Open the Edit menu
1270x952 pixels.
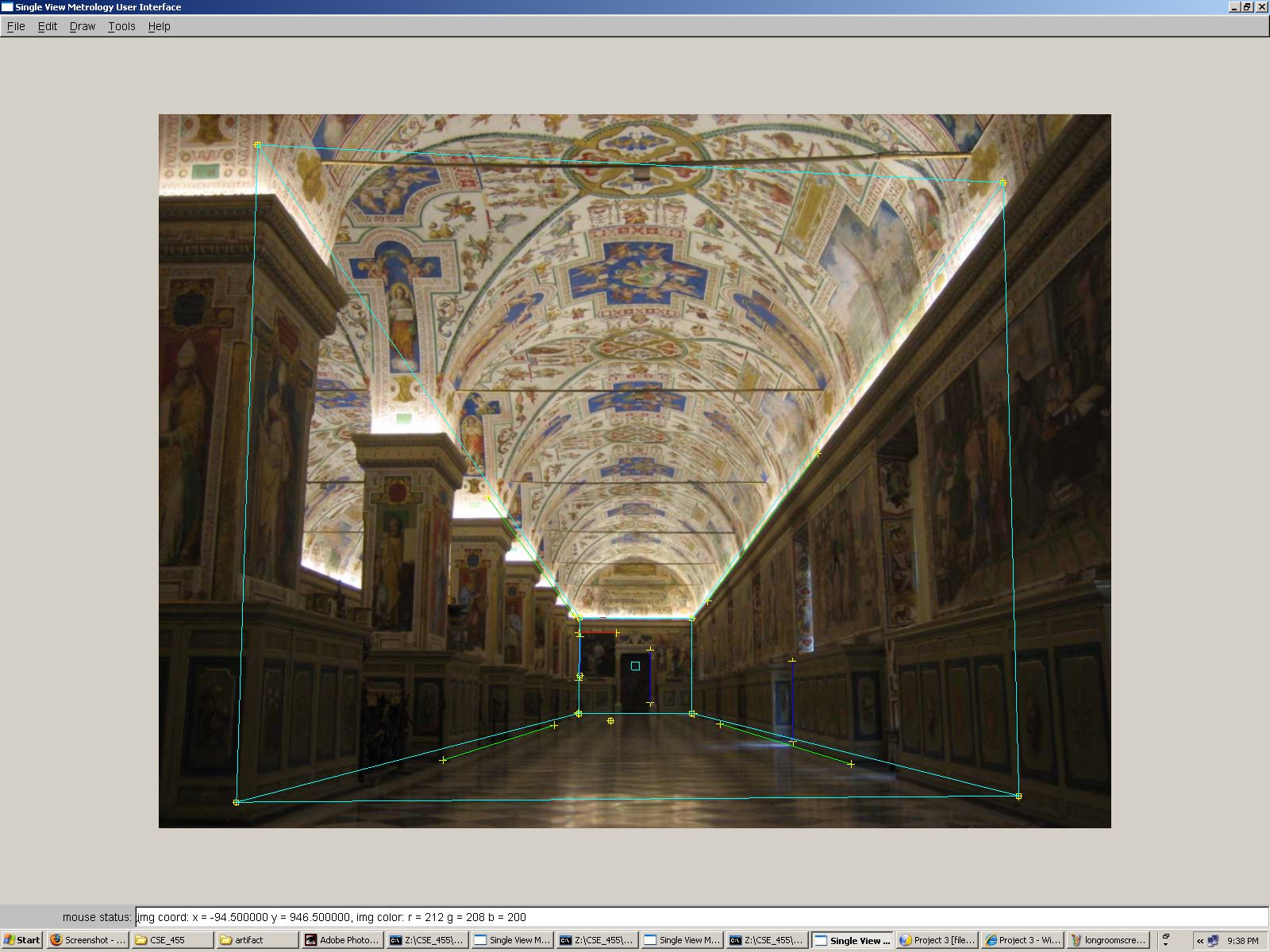click(x=48, y=26)
